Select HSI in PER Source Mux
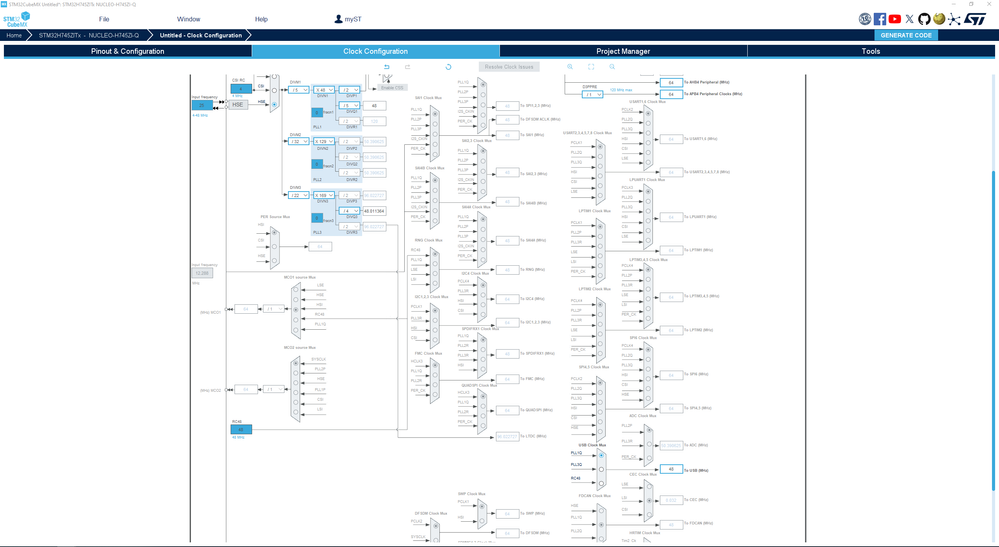This screenshot has width=999, height=547. coord(275,232)
